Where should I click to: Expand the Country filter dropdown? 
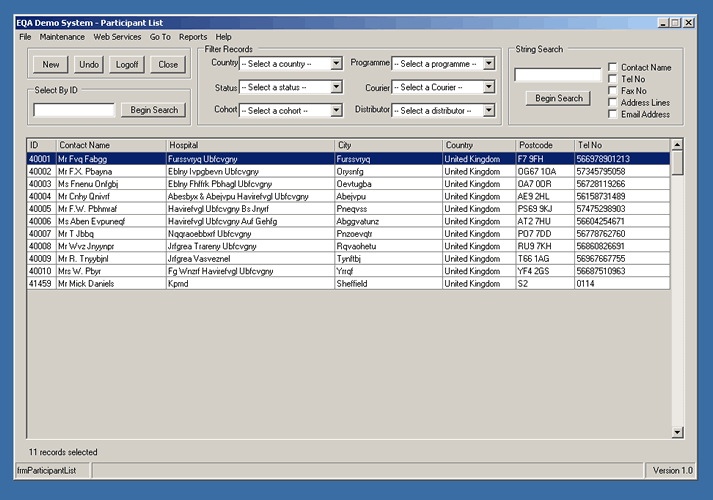(336, 63)
